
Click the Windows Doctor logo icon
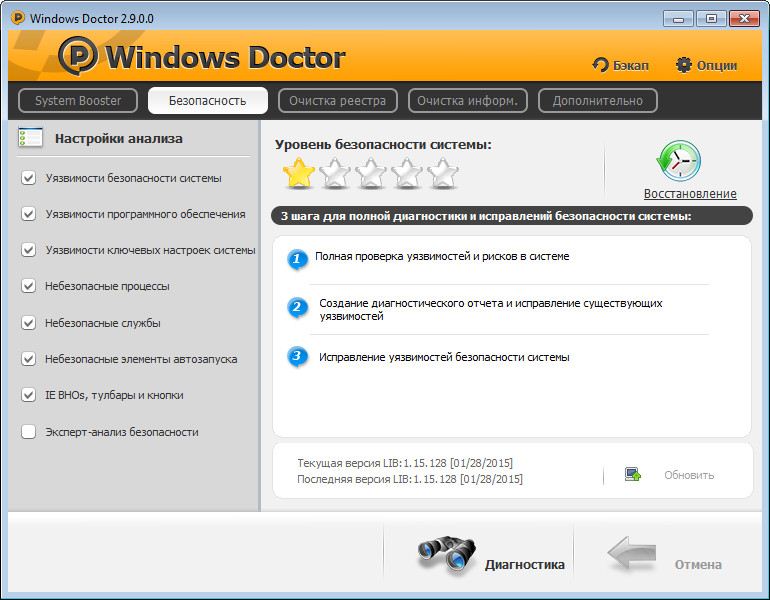(78, 55)
